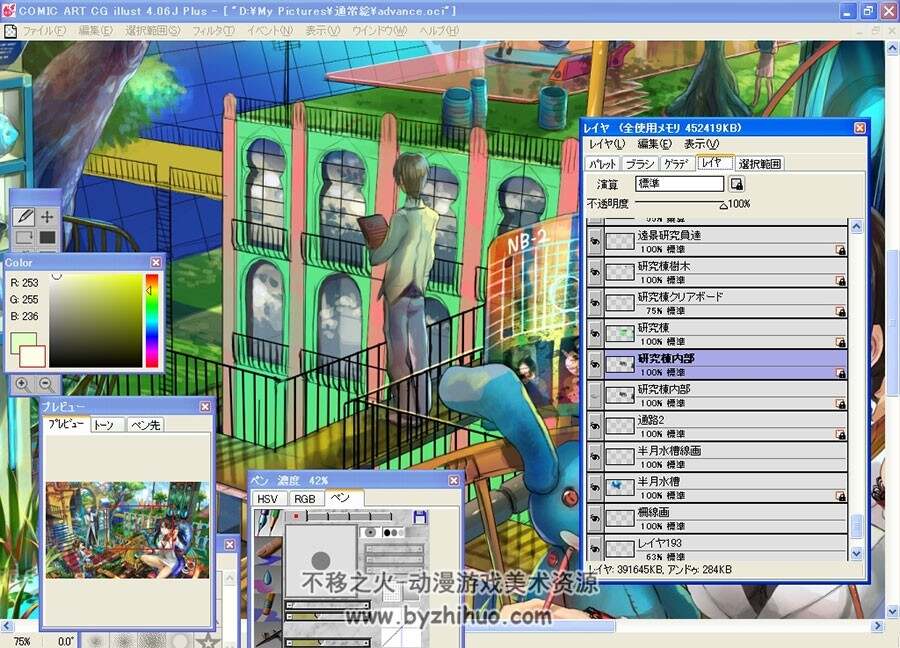Click the 不透明度 opacity slider track
900x648 pixels.
pyautogui.click(x=680, y=203)
